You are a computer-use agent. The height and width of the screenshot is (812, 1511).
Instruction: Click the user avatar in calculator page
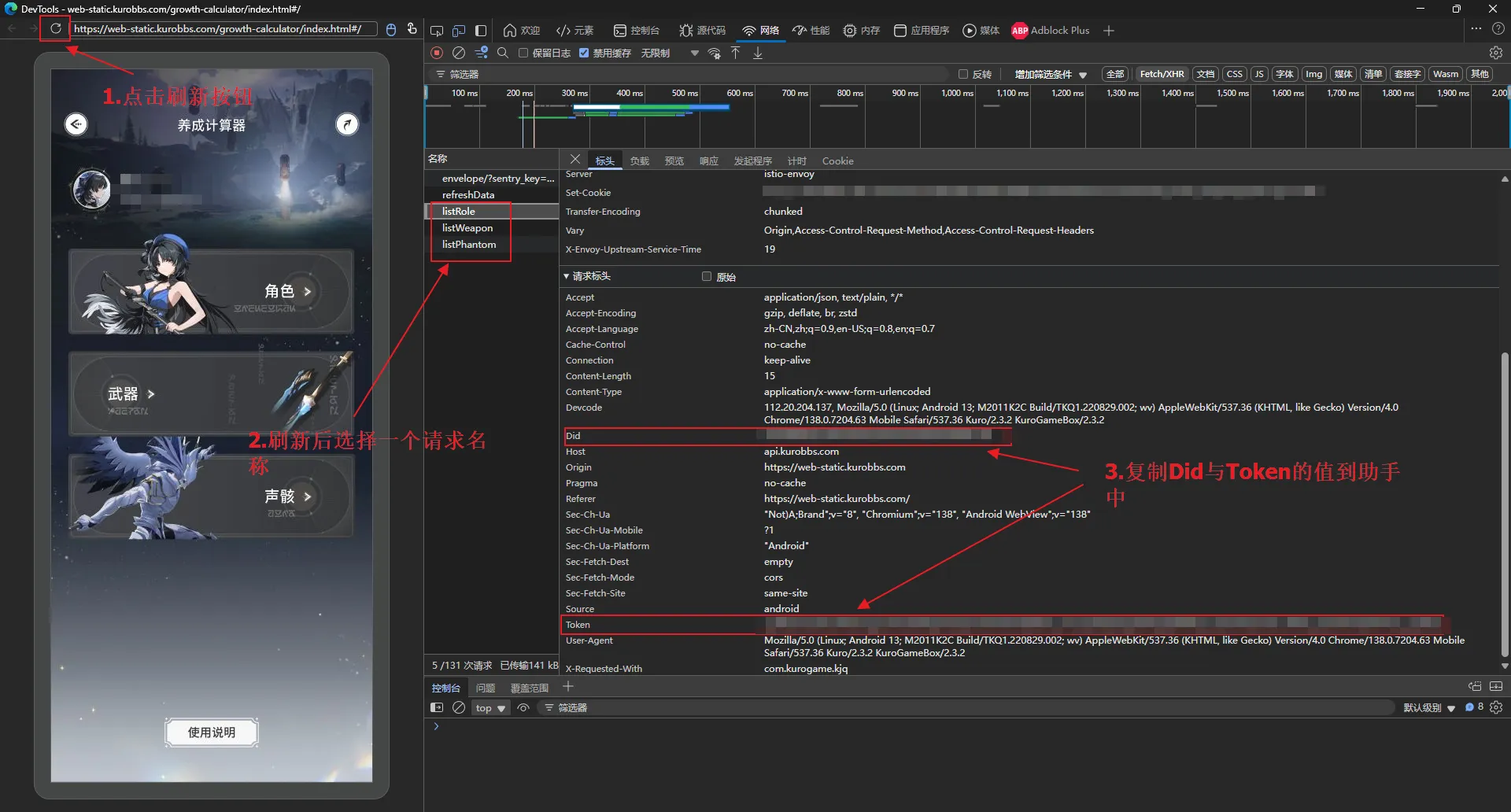pos(92,189)
